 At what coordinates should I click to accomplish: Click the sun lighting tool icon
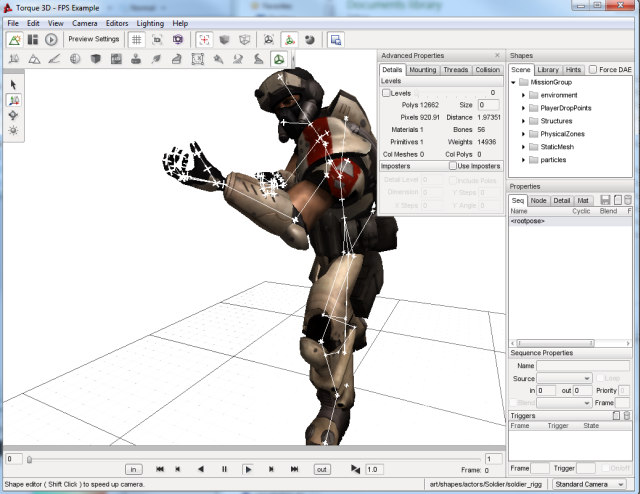(13, 130)
